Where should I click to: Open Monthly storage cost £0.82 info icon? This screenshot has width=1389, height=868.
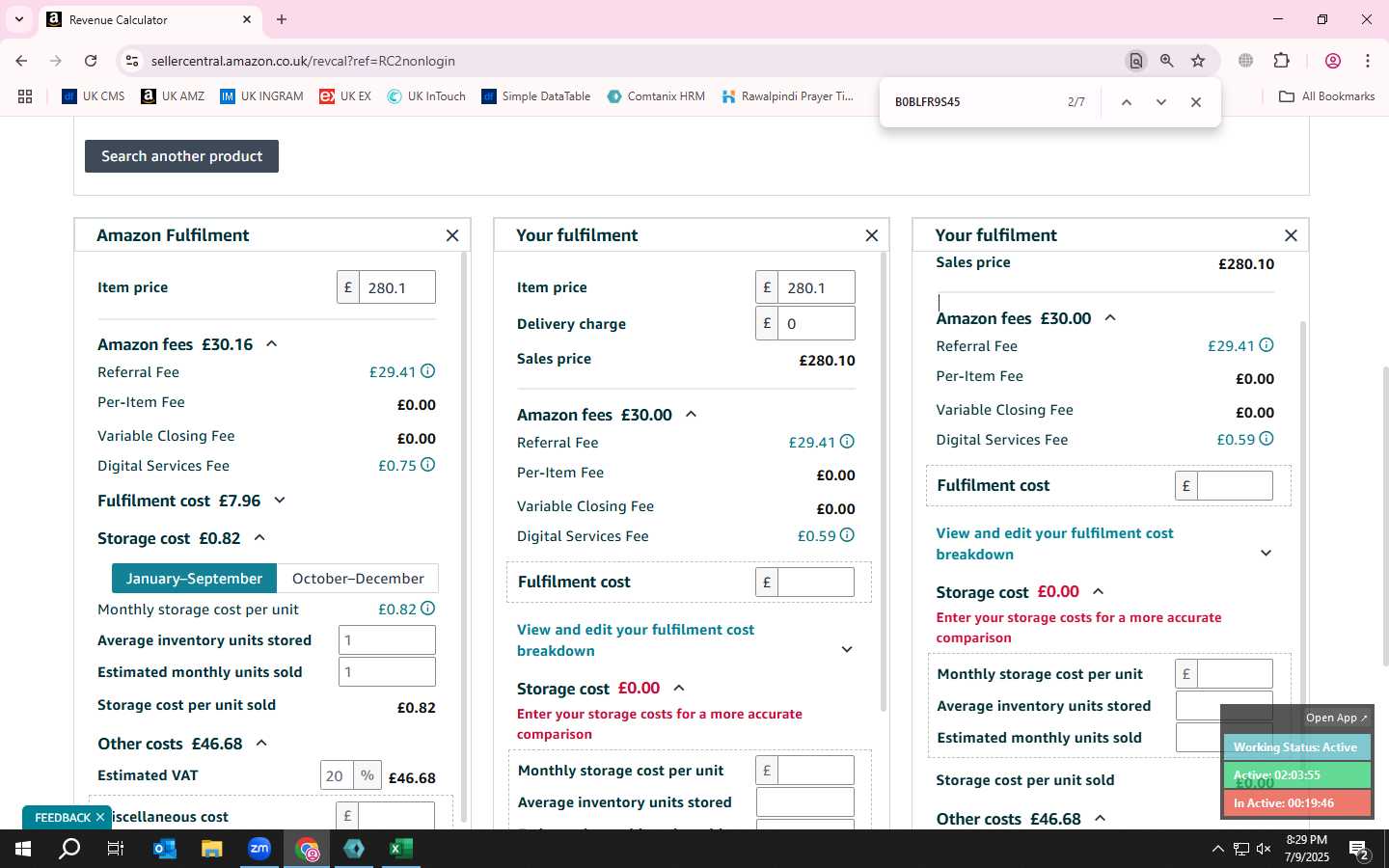click(428, 609)
